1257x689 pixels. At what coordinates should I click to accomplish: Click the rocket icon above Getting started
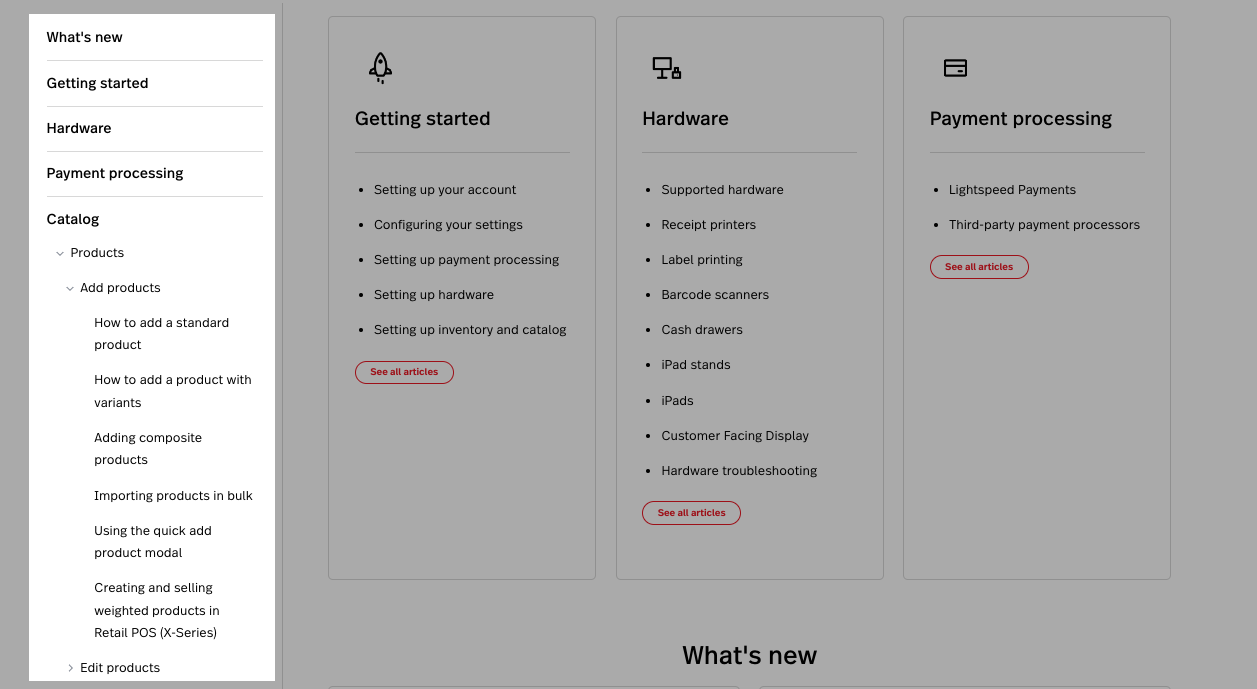pyautogui.click(x=380, y=68)
